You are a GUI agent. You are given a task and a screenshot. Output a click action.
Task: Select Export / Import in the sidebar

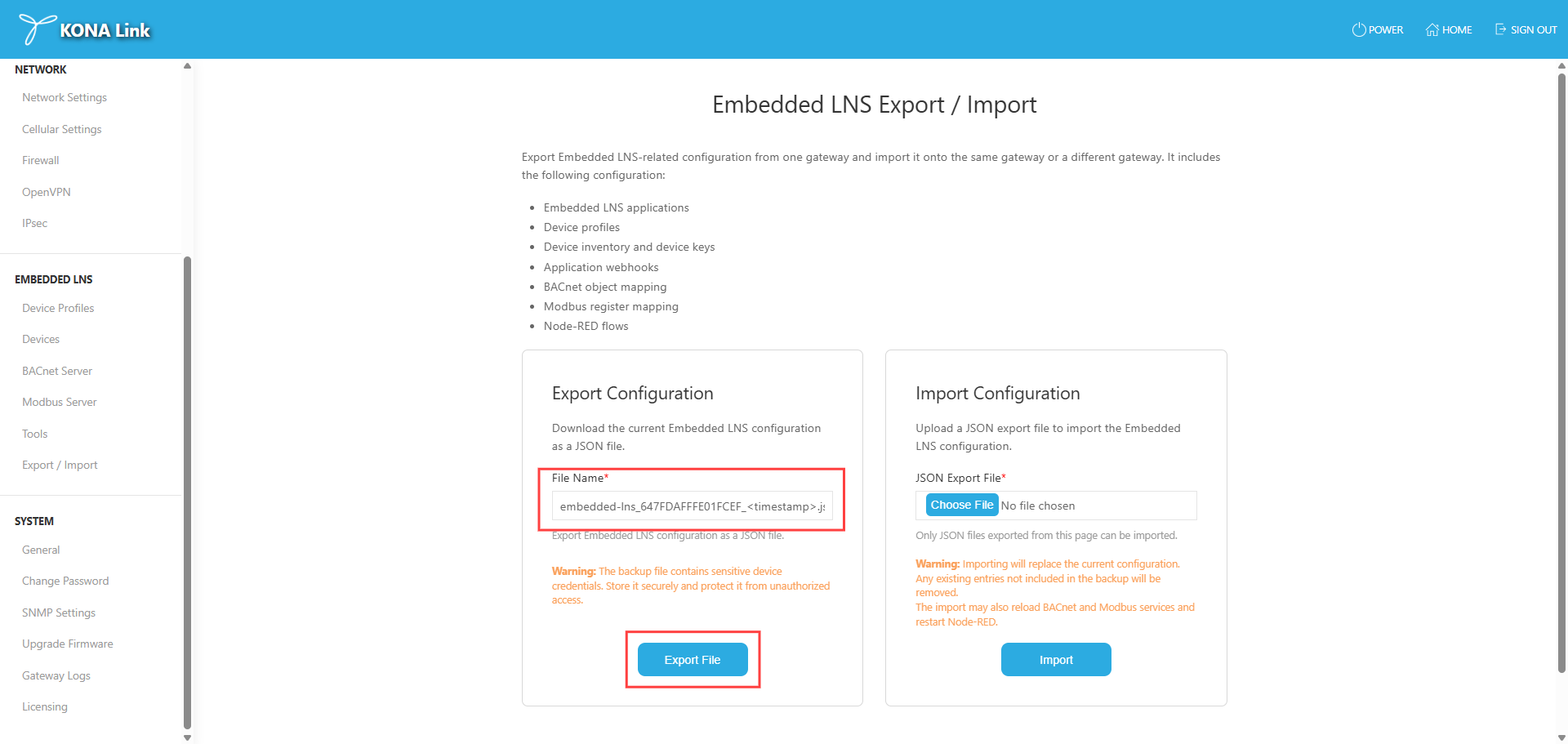click(x=60, y=465)
